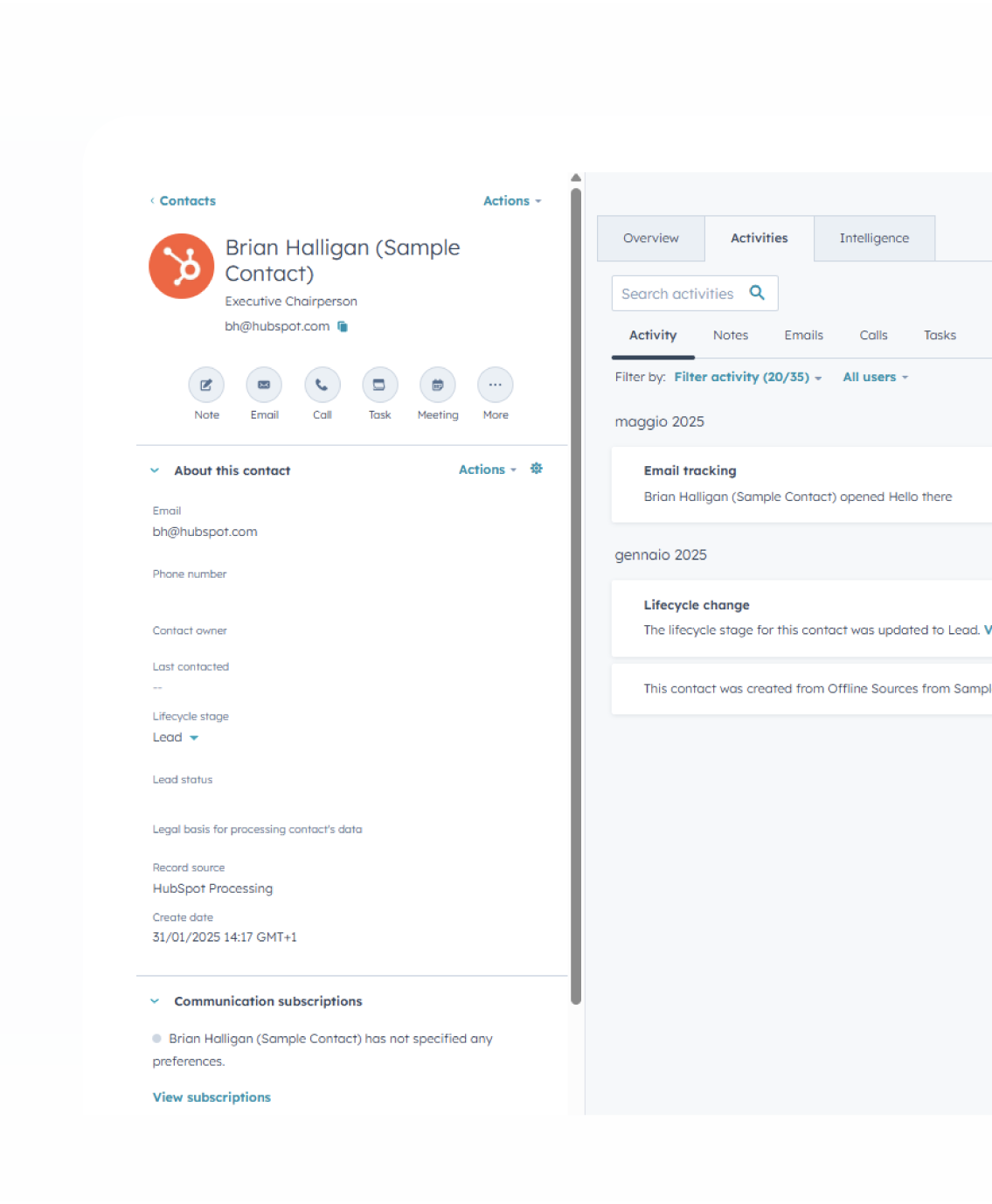992x1204 pixels.
Task: Open Actions dropdown in About this contact
Action: [x=488, y=470]
